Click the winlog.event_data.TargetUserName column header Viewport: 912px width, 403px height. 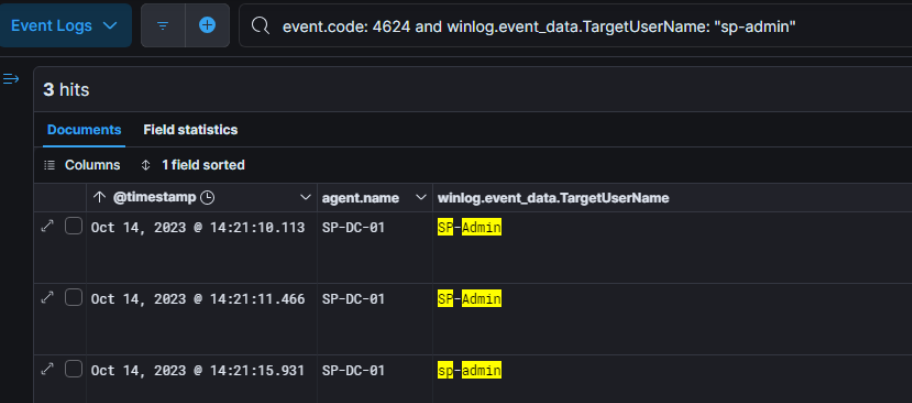point(553,198)
